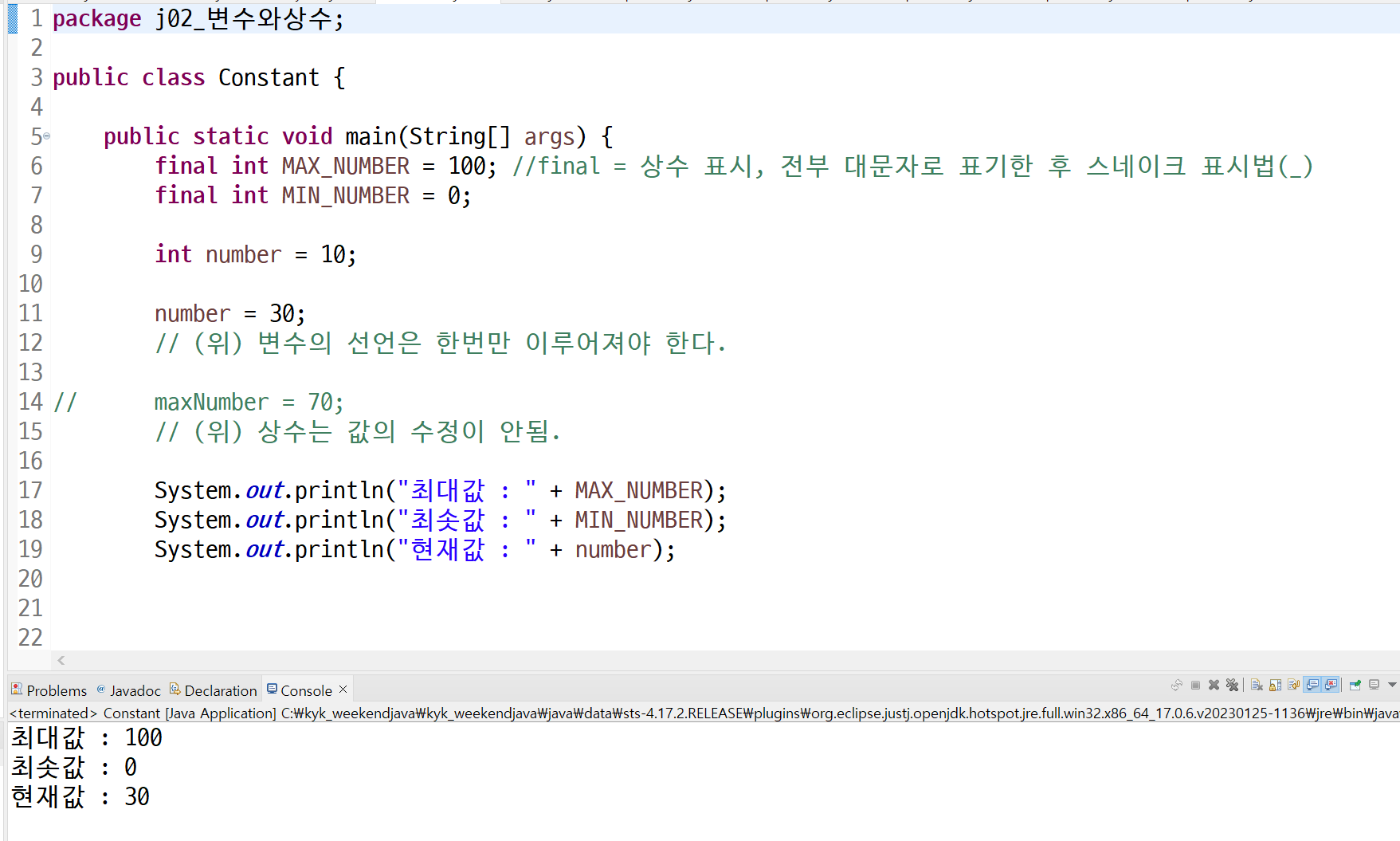Click 'number = 30;' code line
1400x841 pixels.
pos(229,313)
